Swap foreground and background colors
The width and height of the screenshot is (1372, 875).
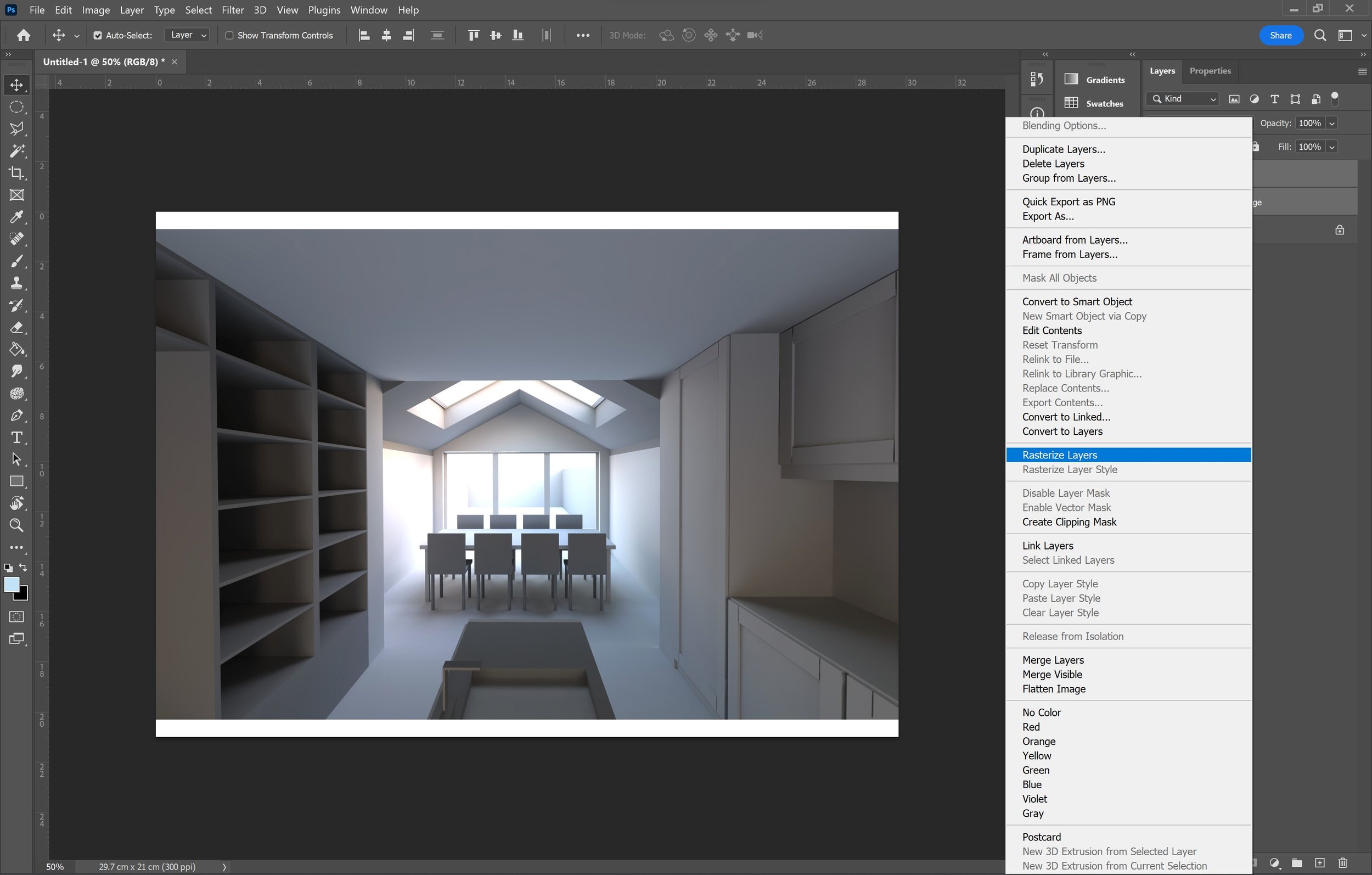(x=23, y=567)
